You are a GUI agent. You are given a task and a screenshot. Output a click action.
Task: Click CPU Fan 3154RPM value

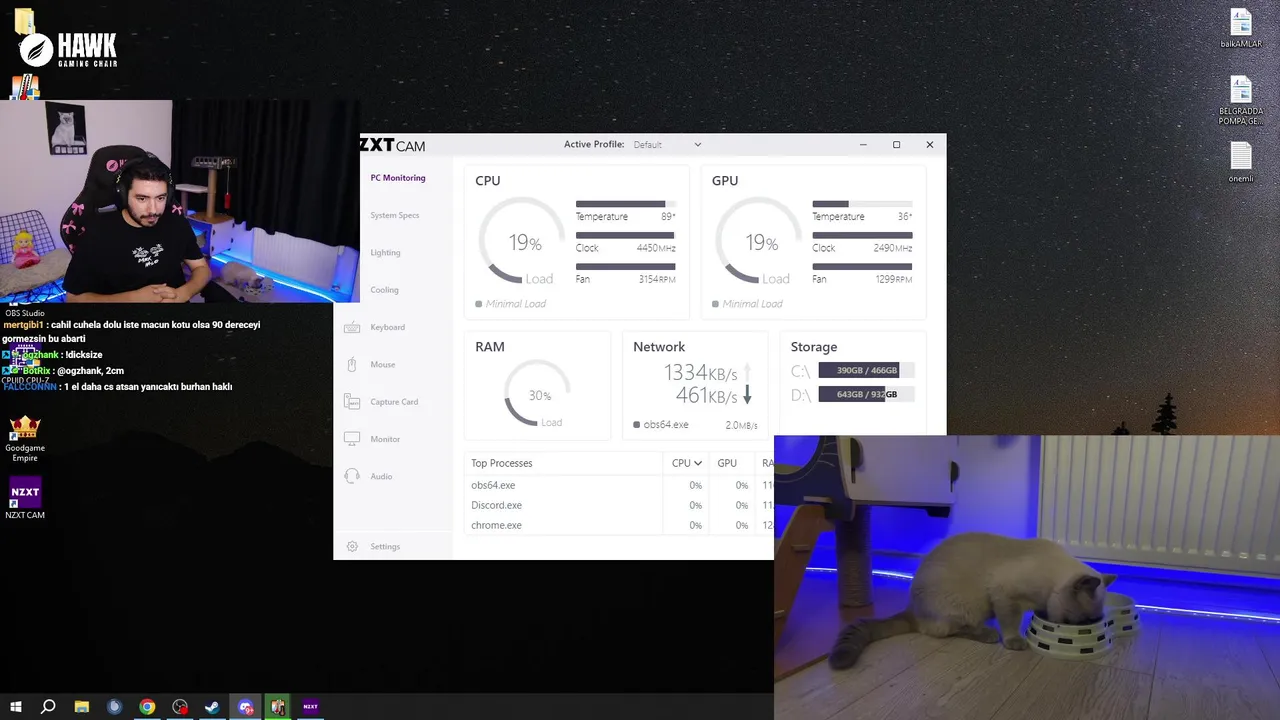[x=657, y=279]
